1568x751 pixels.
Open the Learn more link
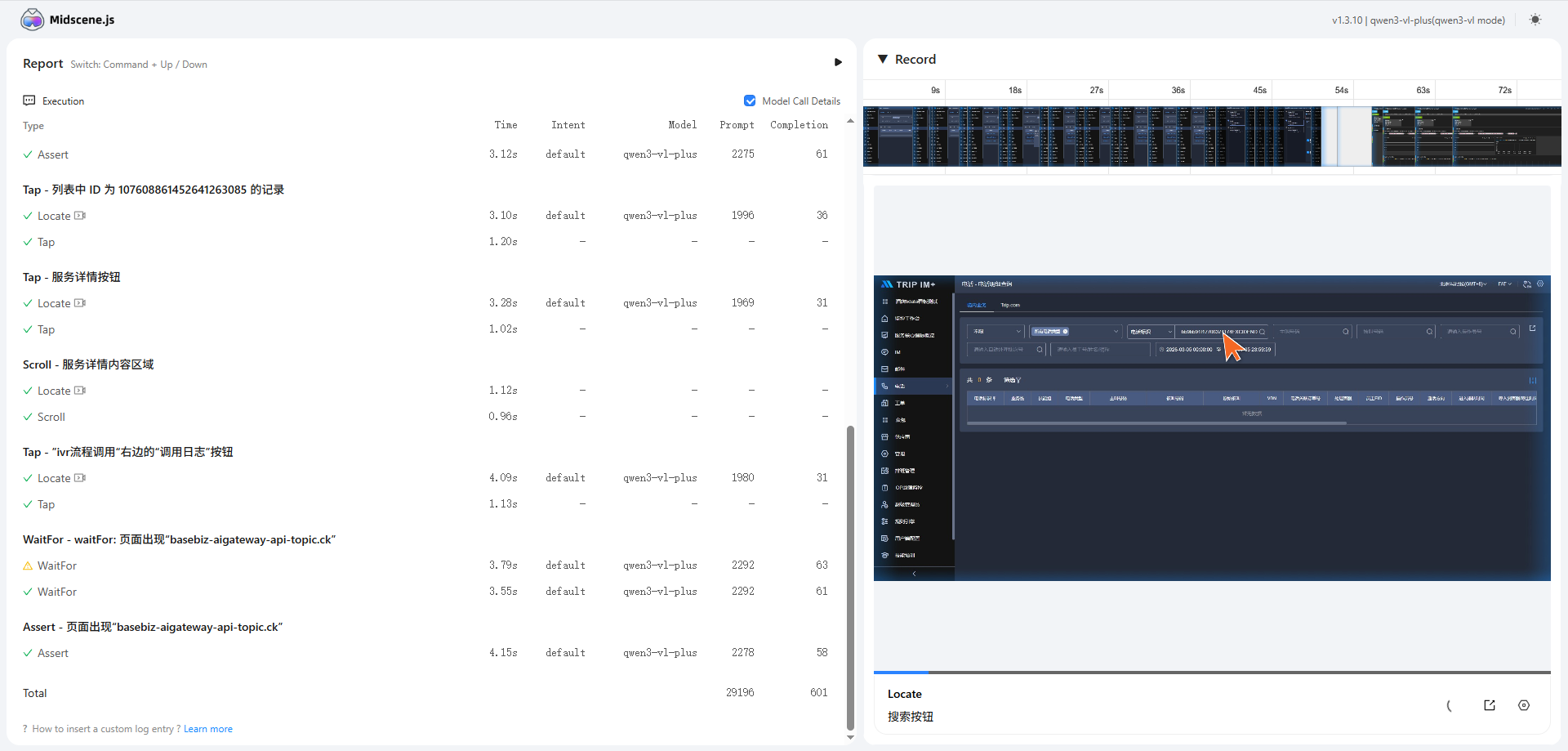(x=208, y=729)
